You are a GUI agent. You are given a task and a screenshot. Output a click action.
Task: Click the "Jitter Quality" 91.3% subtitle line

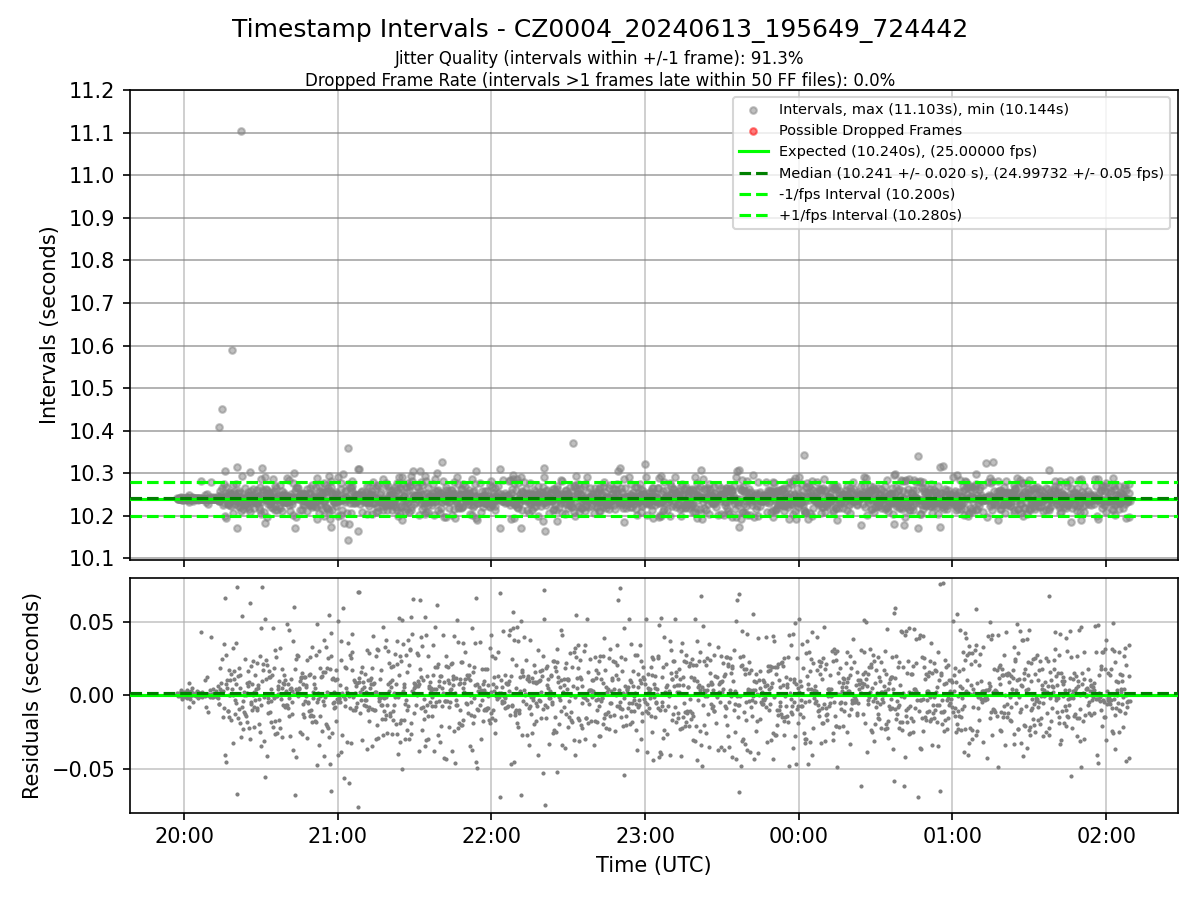click(599, 58)
